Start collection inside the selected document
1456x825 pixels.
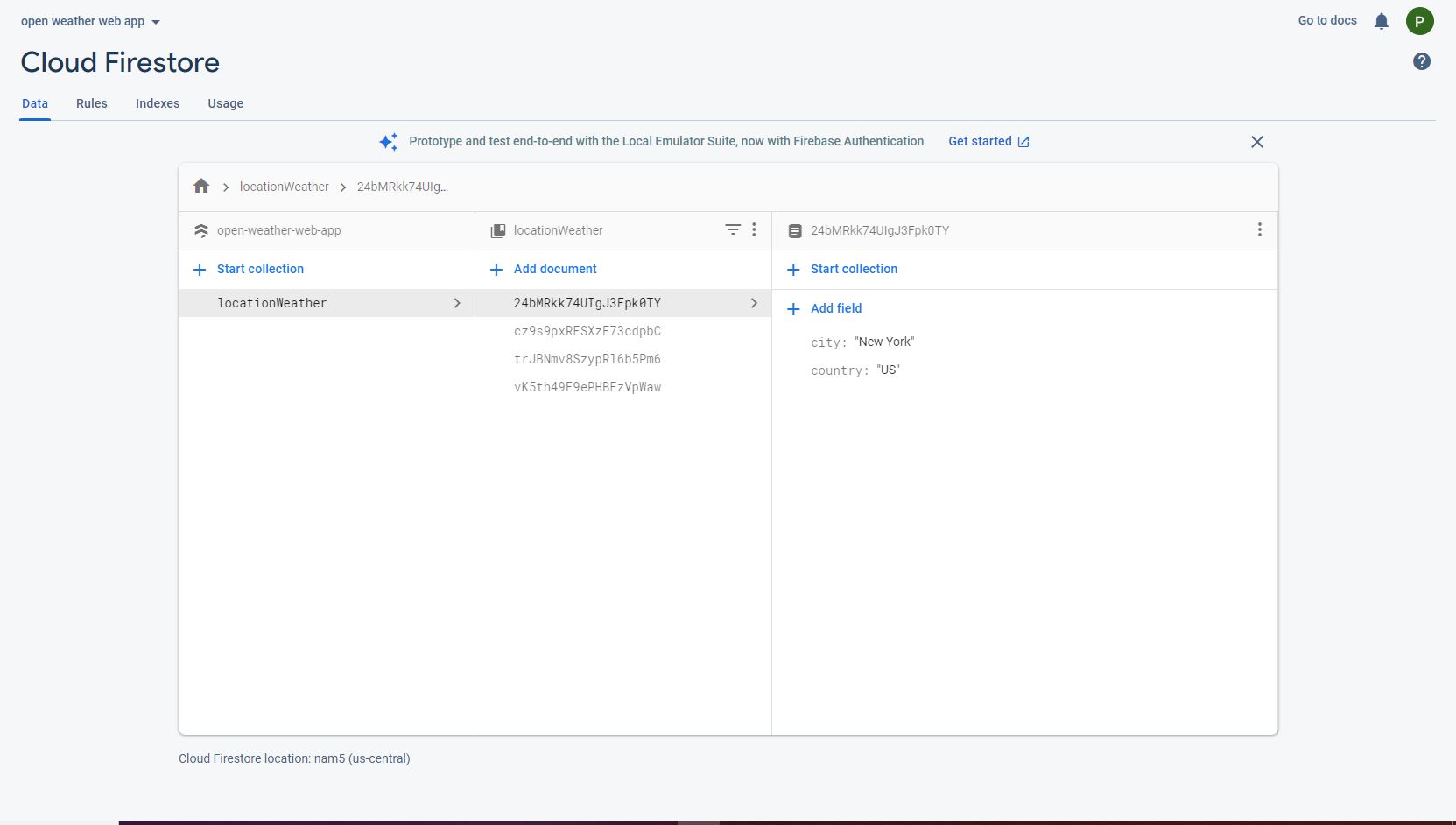coord(842,269)
